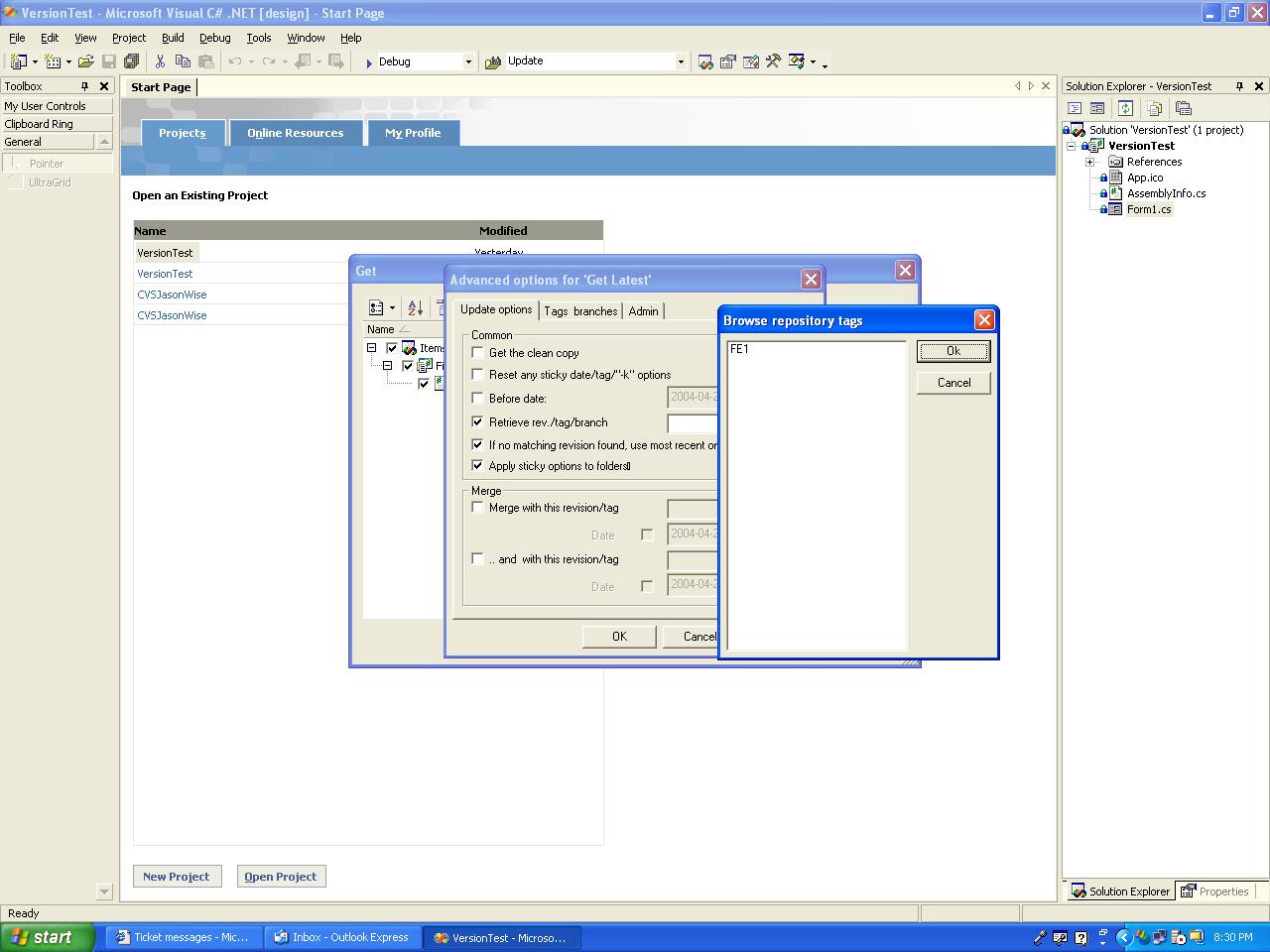The image size is (1270, 952).
Task: Uncheck the 'Retrieve rev./tag/branch' checkbox
Action: point(478,421)
